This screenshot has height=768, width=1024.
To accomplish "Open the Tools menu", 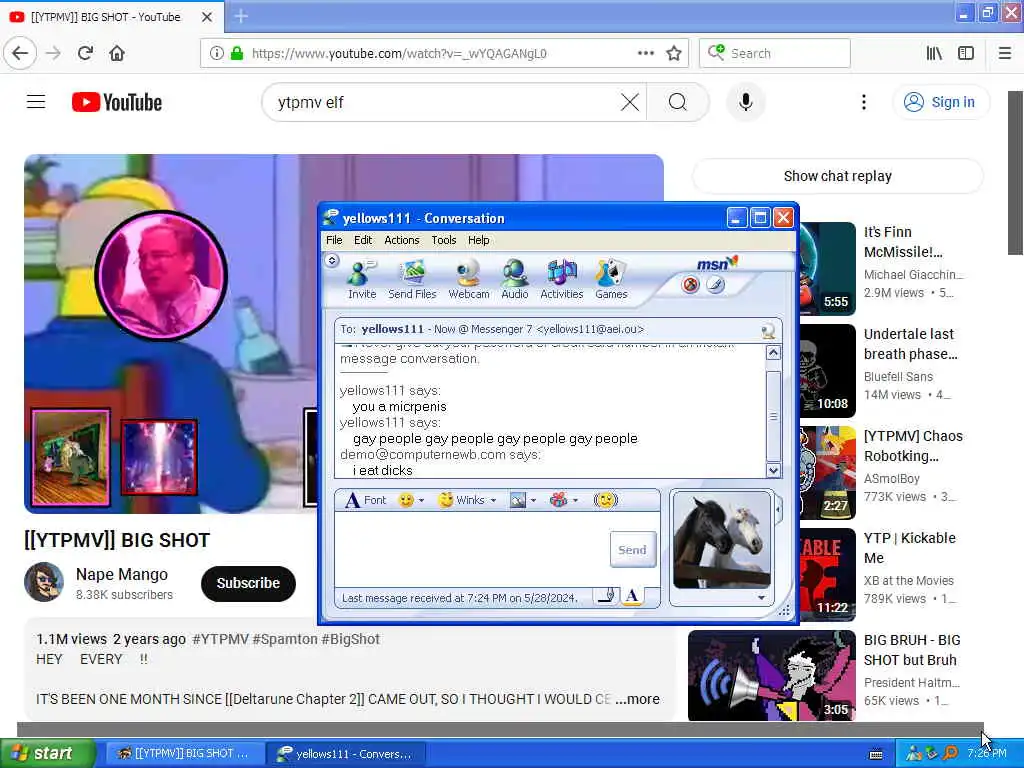I will pyautogui.click(x=443, y=240).
